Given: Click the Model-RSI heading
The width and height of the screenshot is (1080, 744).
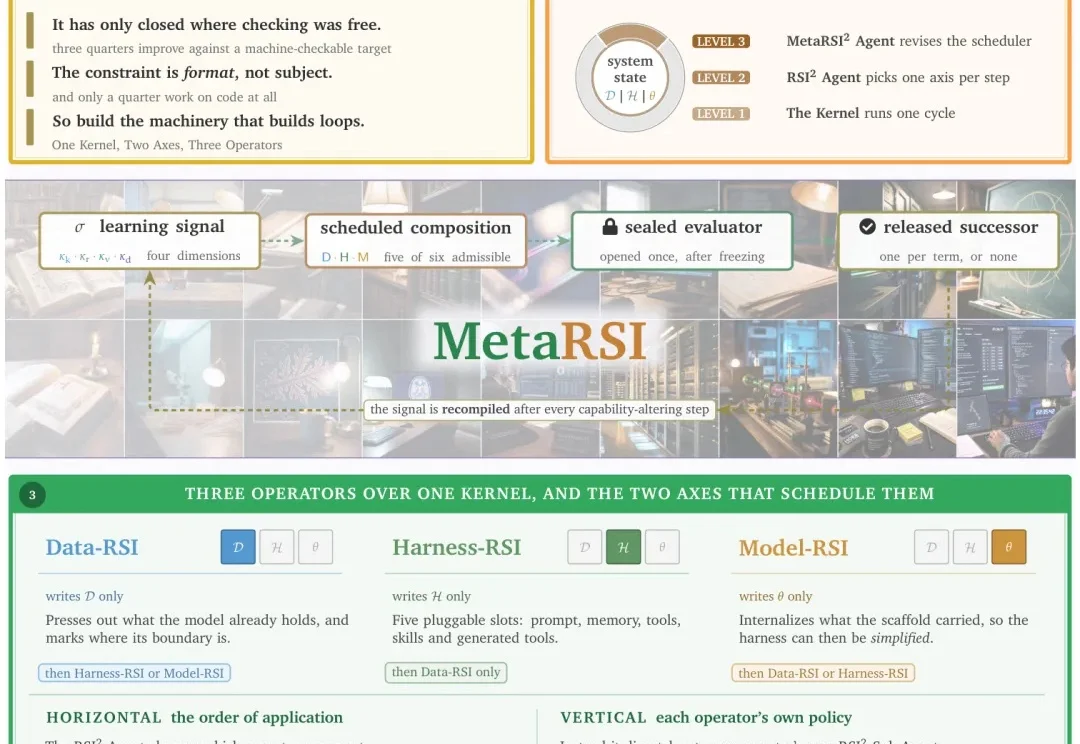Looking at the screenshot, I should click(x=793, y=548).
